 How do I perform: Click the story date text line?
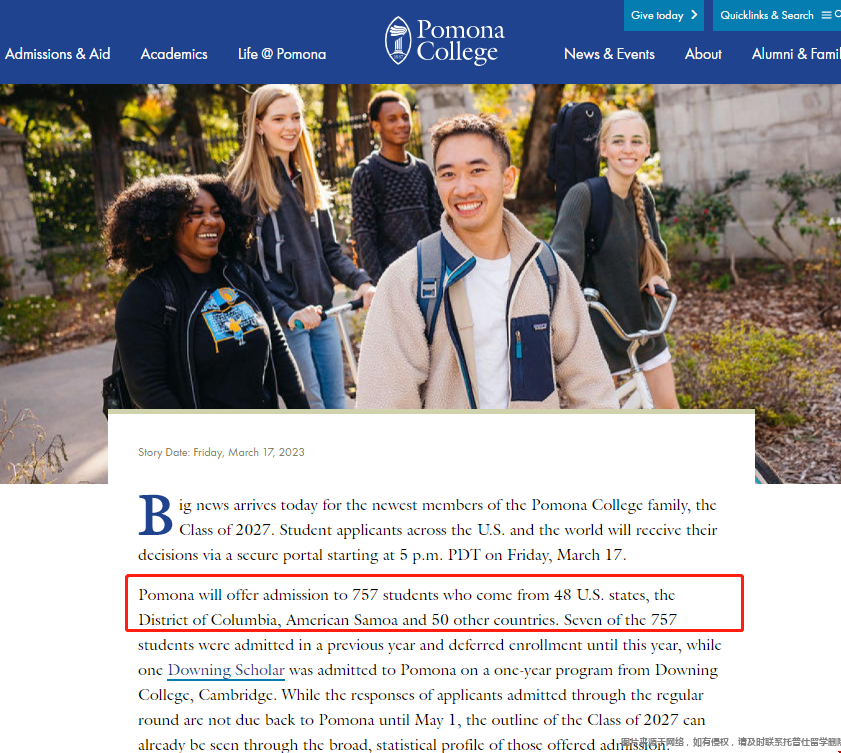(x=221, y=452)
